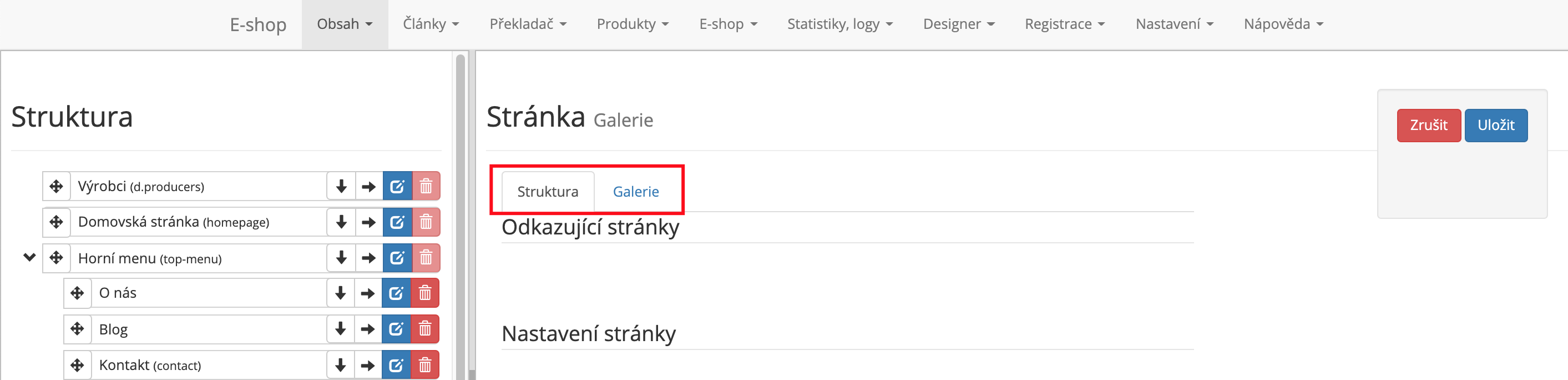Edit the Horní menu item
The image size is (1568, 380).
(397, 258)
